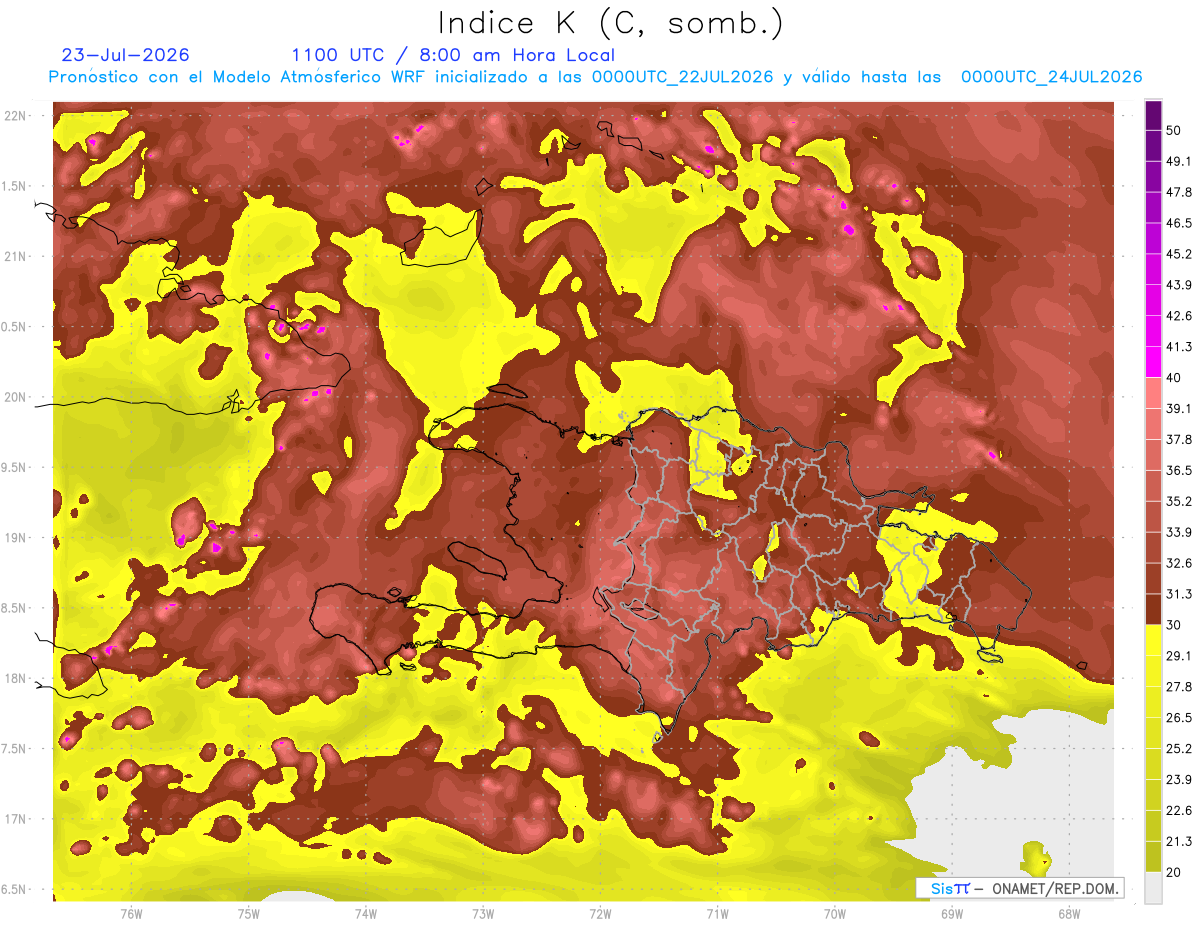The width and height of the screenshot is (1200, 927).
Task: Pick the olive swatch between 20 and 21.3
Action: [1153, 857]
